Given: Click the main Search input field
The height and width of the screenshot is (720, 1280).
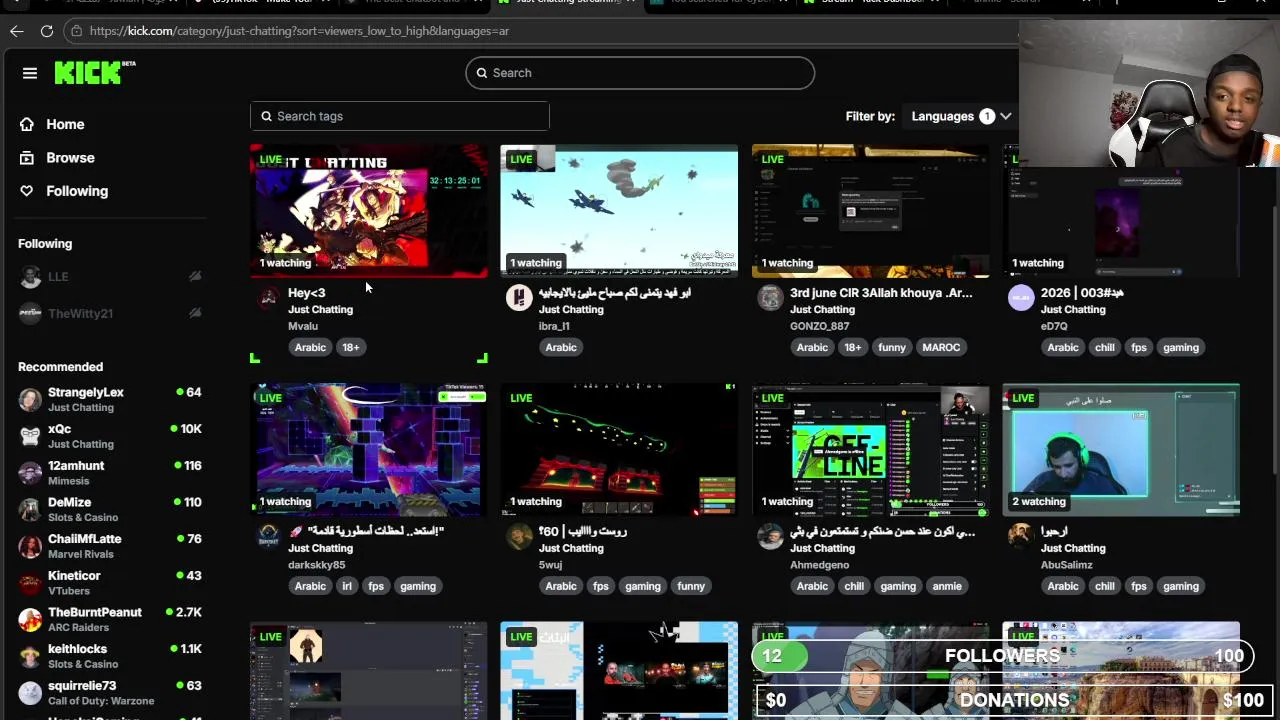Looking at the screenshot, I should click(640, 73).
